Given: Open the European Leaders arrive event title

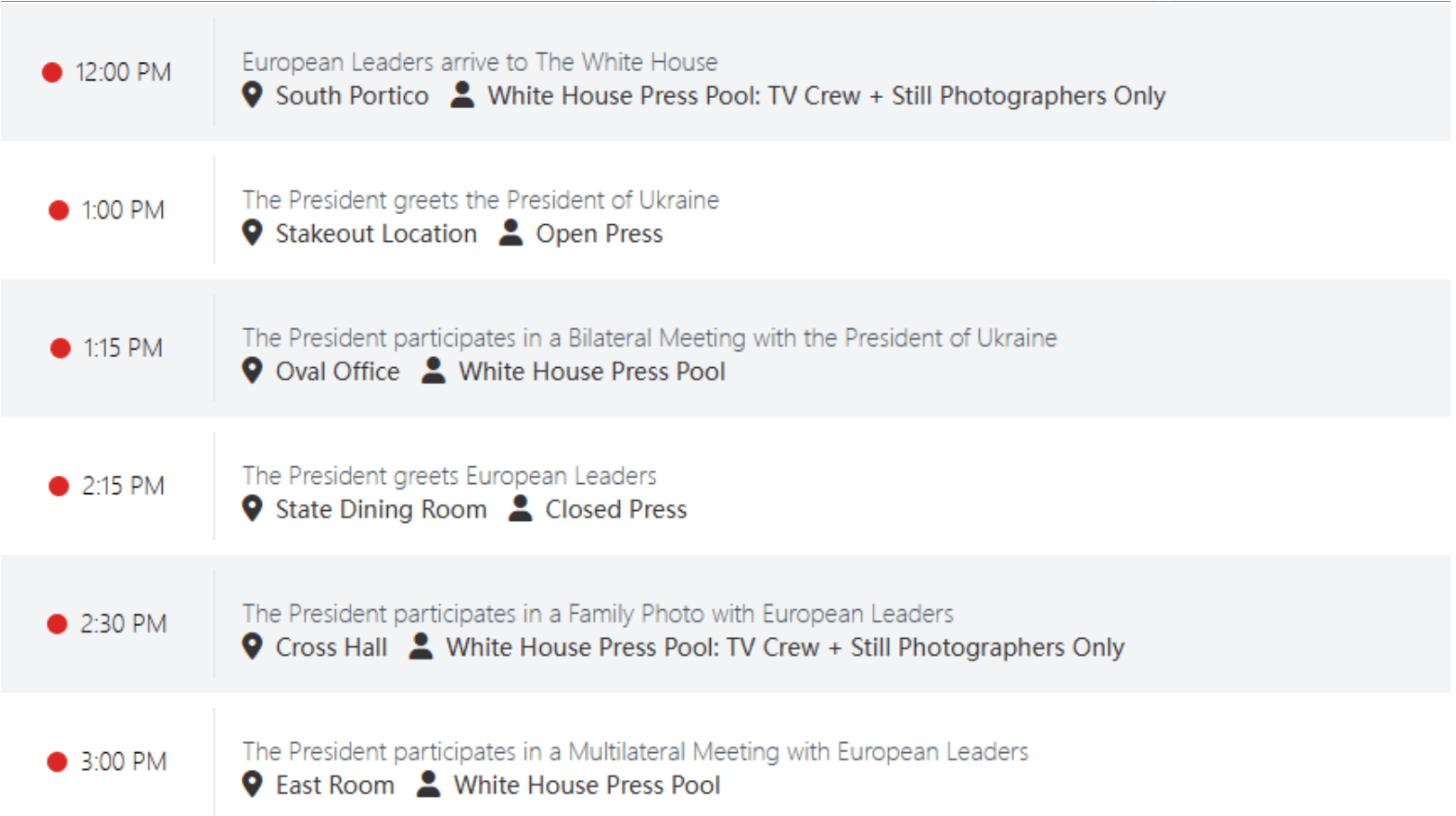Looking at the screenshot, I should pos(480,62).
